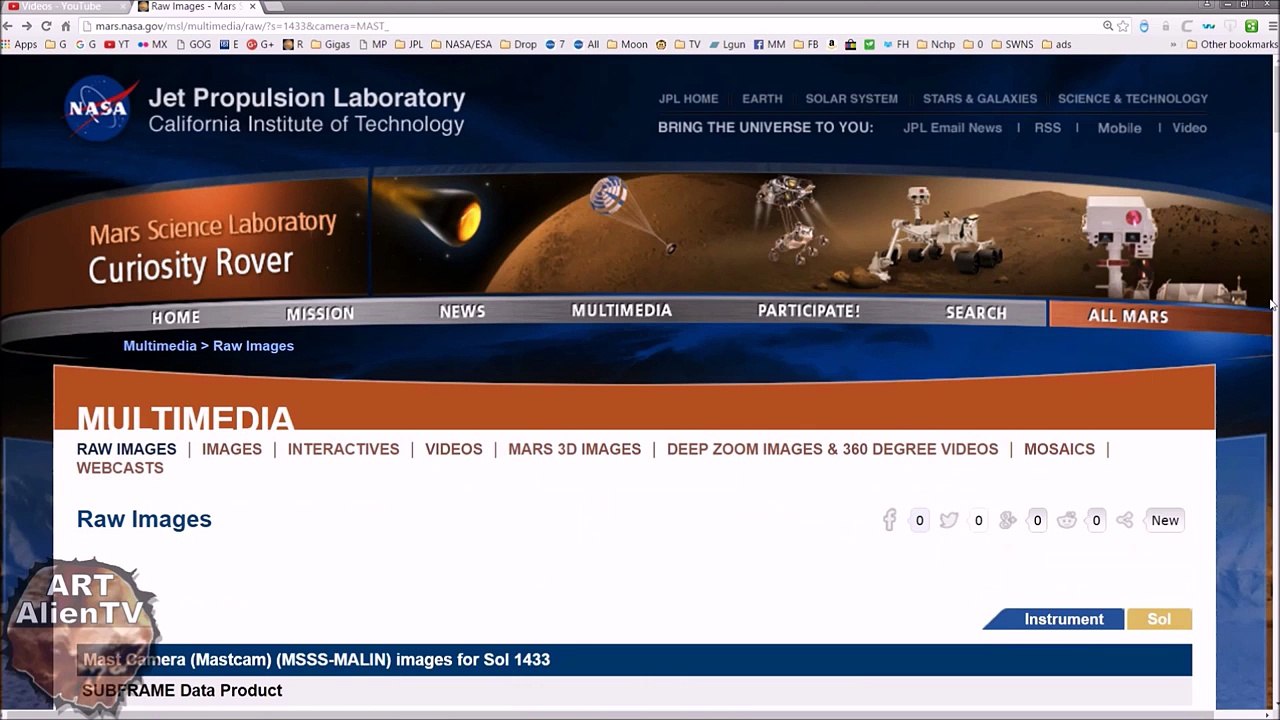1280x720 pixels.
Task: Click the address bar URL field
Action: click(x=590, y=26)
